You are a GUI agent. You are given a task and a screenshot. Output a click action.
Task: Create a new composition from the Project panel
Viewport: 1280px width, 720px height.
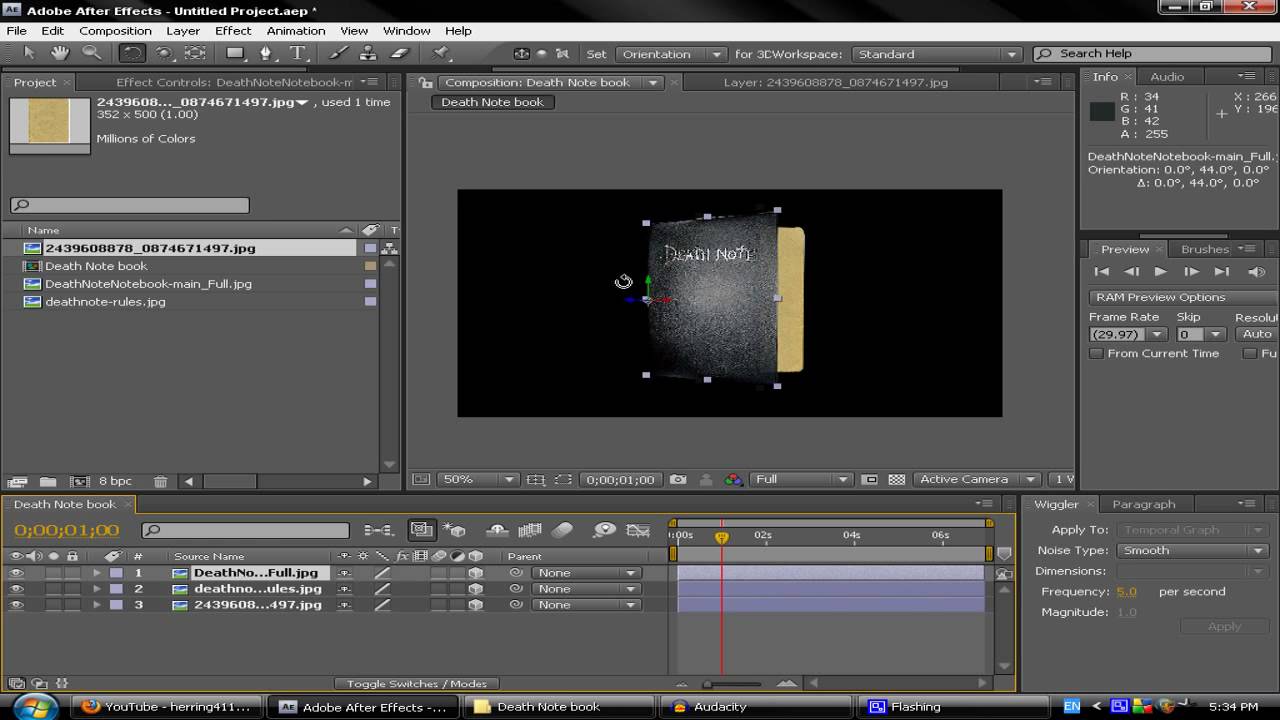(78, 481)
